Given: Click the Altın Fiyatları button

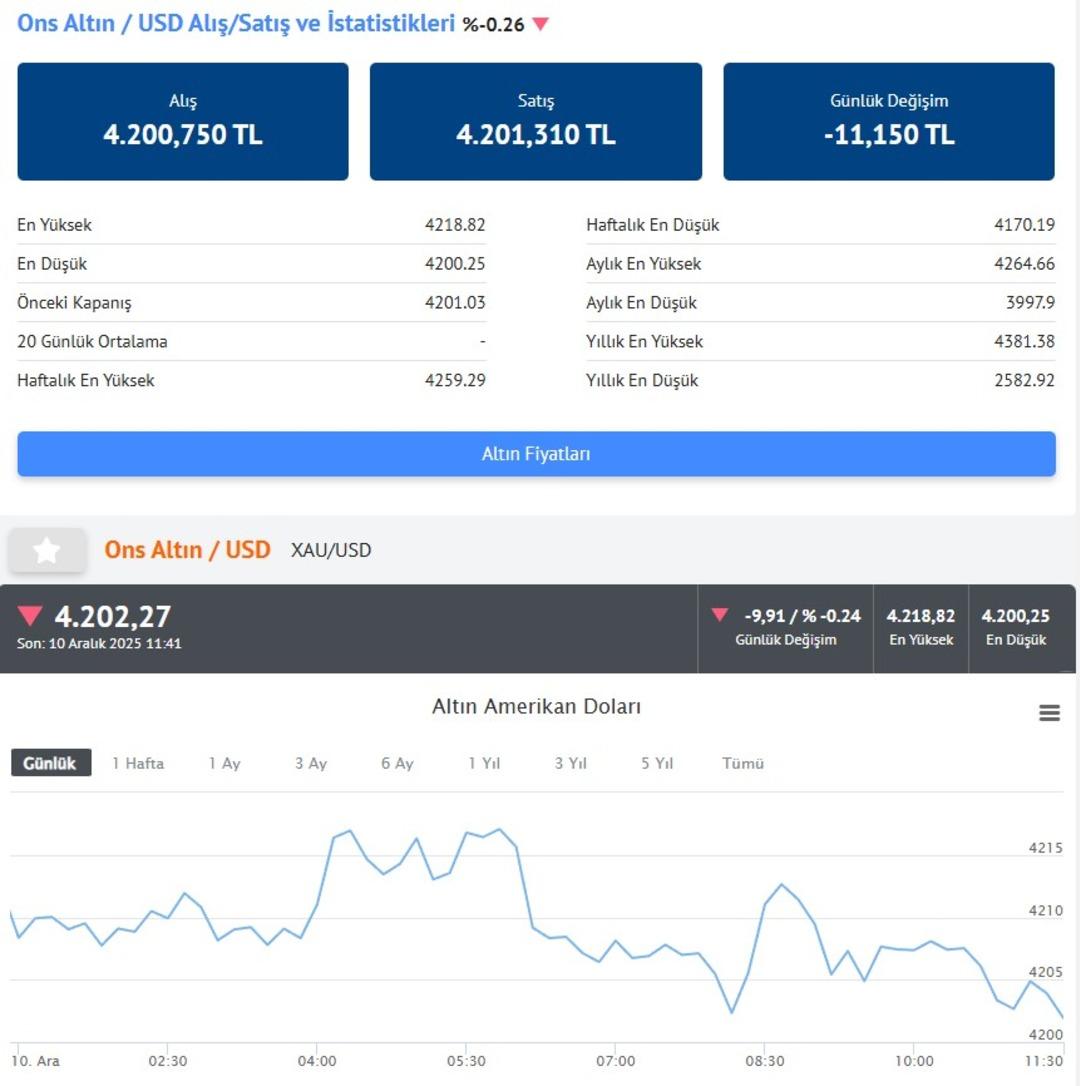Looking at the screenshot, I should [536, 454].
